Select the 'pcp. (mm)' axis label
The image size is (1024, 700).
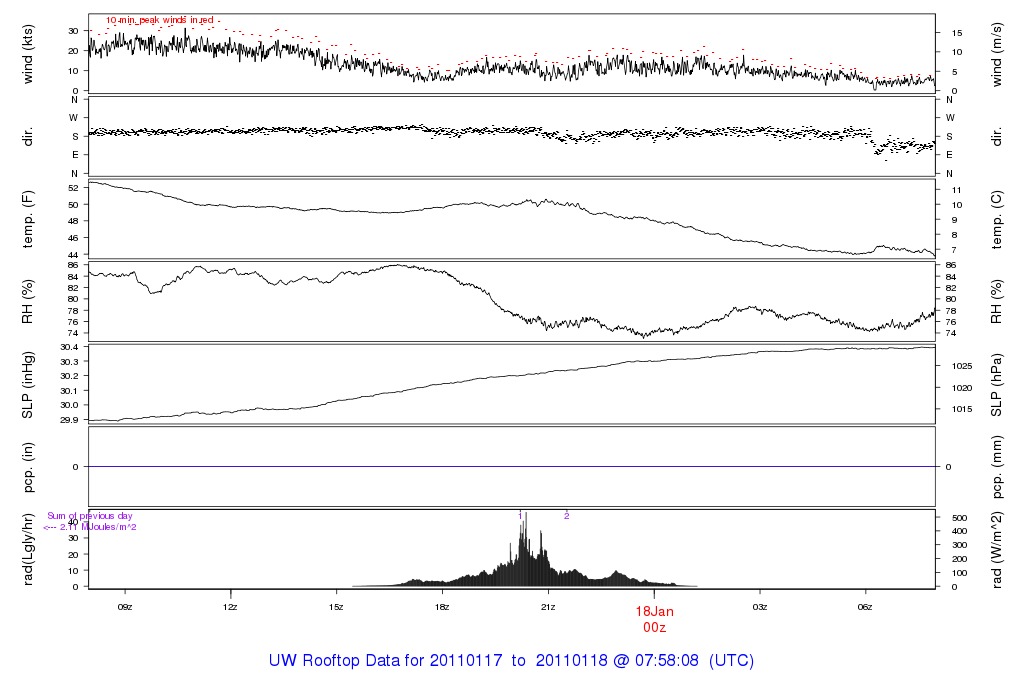[997, 467]
